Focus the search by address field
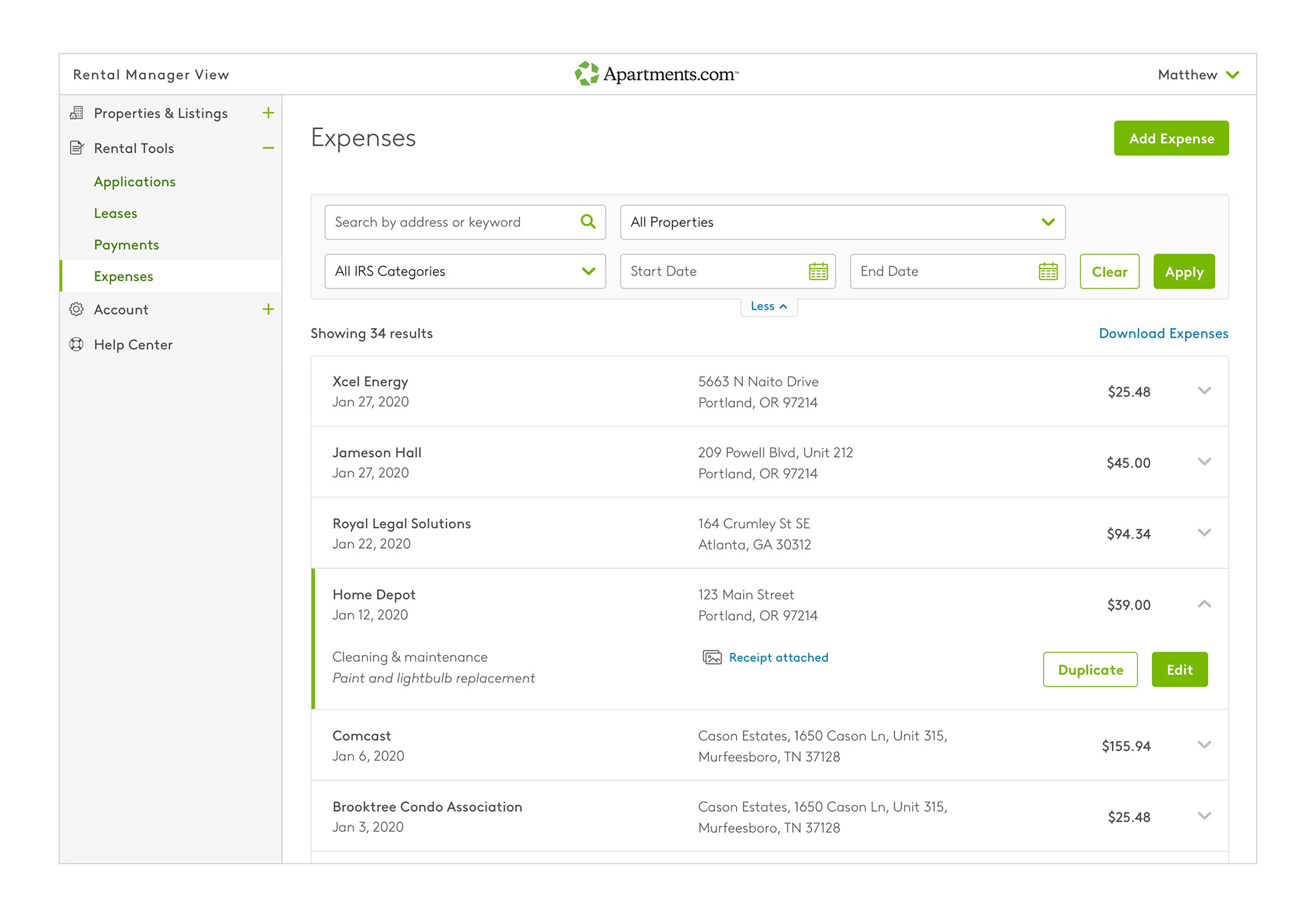The height and width of the screenshot is (918, 1316). (465, 222)
